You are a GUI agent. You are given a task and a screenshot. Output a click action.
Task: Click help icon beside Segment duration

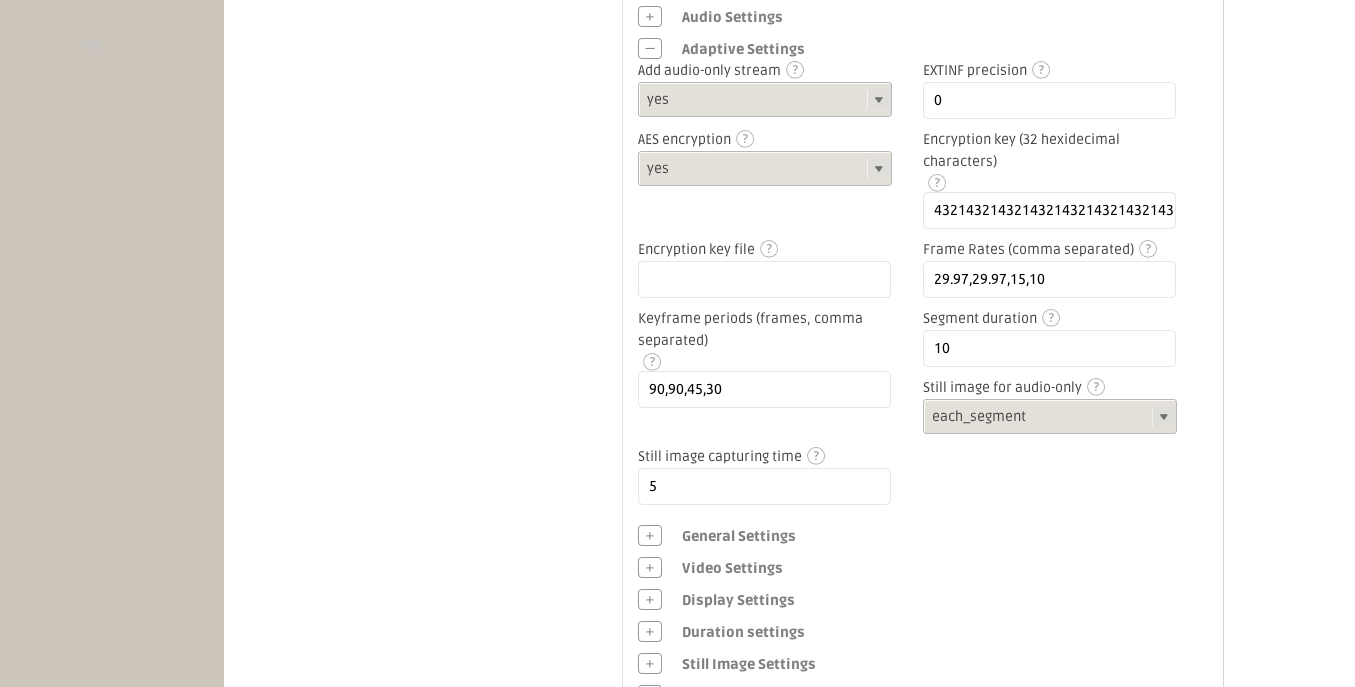[1051, 318]
